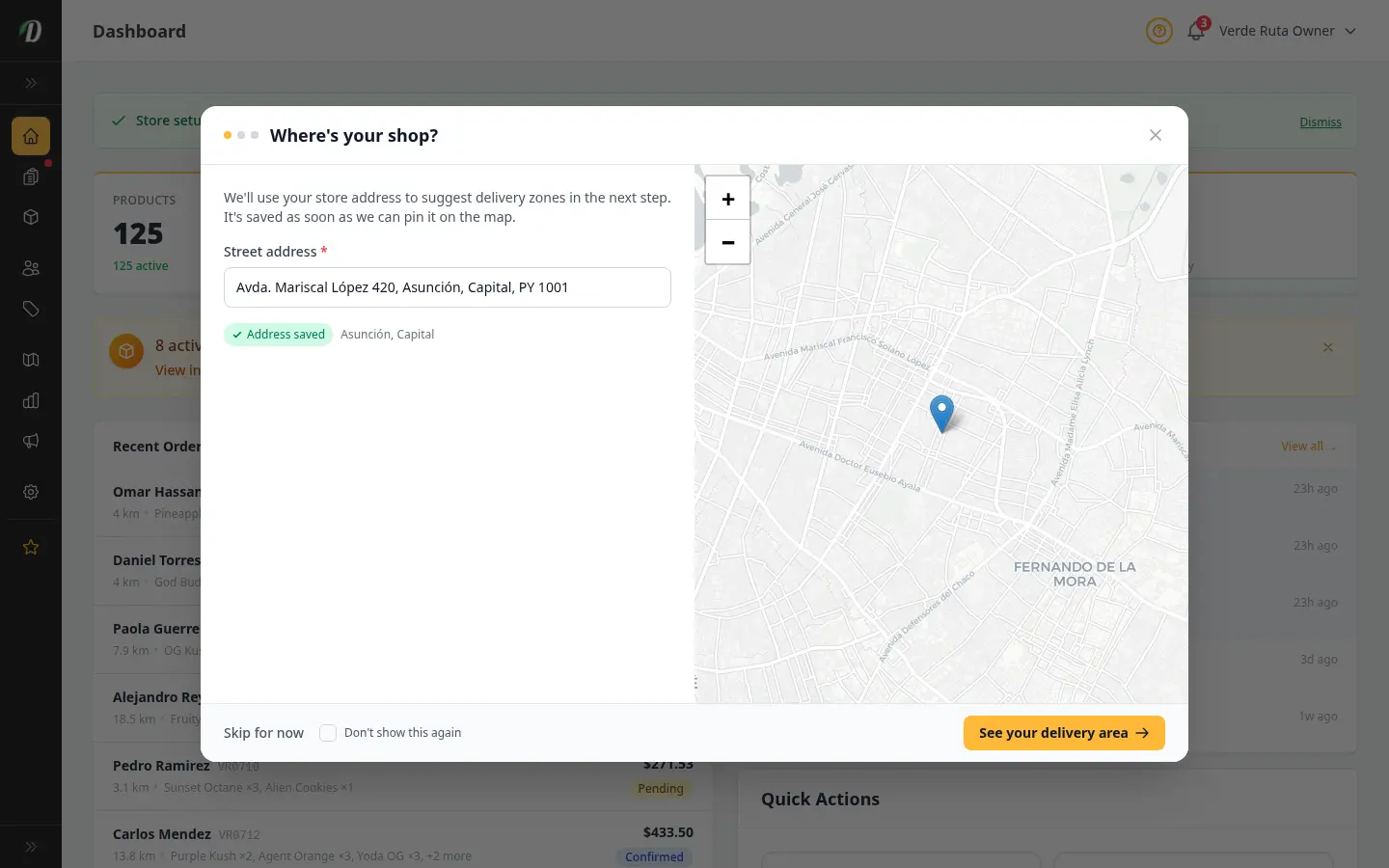
Task: Click the blue map pin marker
Action: point(941,414)
